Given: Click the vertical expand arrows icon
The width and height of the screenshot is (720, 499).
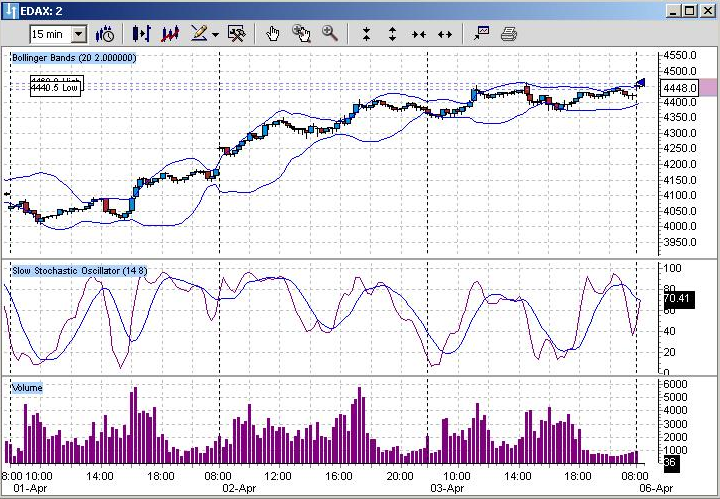Looking at the screenshot, I should tap(392, 34).
